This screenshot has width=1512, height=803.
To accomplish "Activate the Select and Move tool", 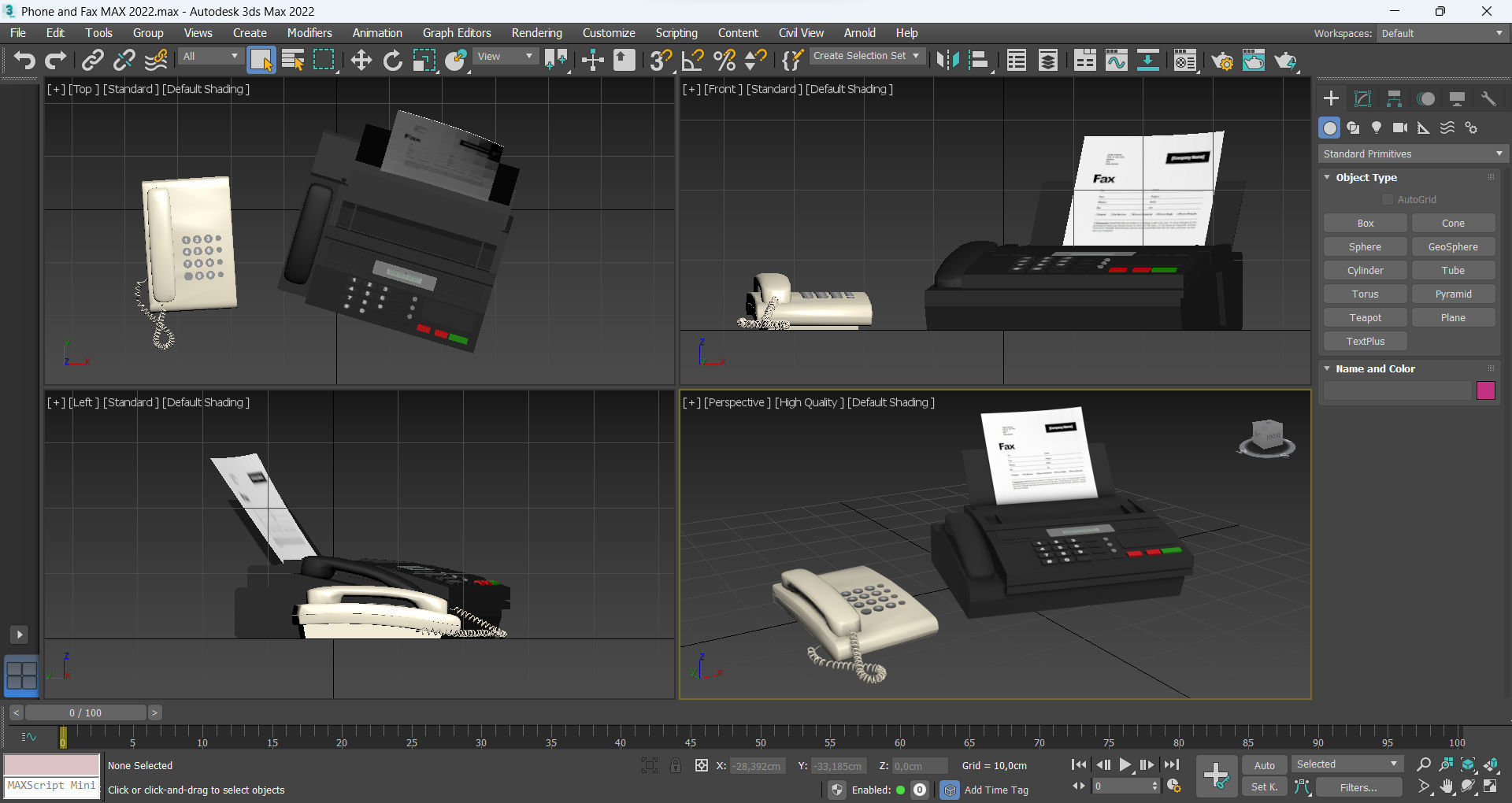I will (x=361, y=60).
